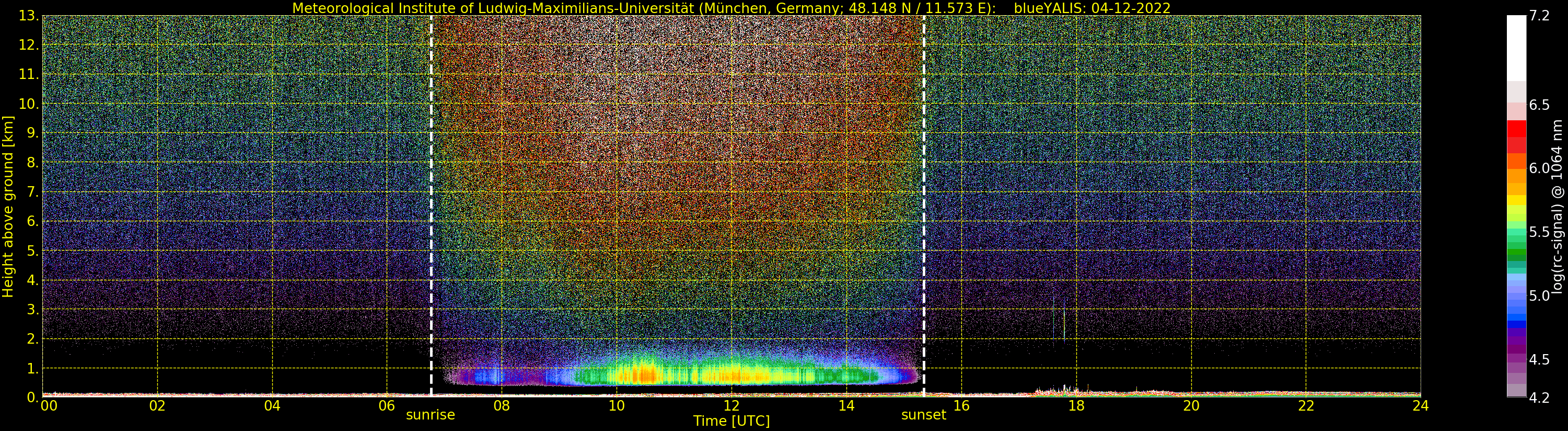Screen dimensions: 1568x431
Task: Click height axis tick '12.'
Action: [29, 44]
